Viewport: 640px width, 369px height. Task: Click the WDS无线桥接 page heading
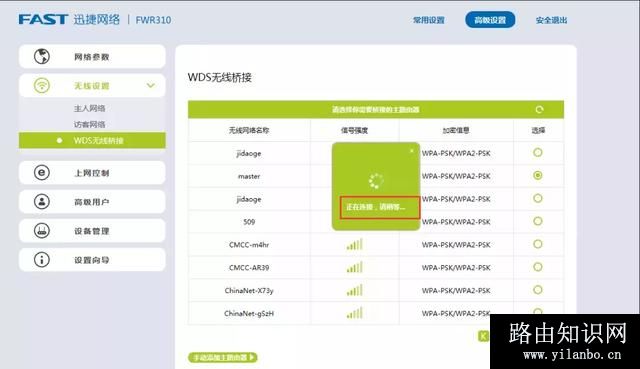(220, 77)
